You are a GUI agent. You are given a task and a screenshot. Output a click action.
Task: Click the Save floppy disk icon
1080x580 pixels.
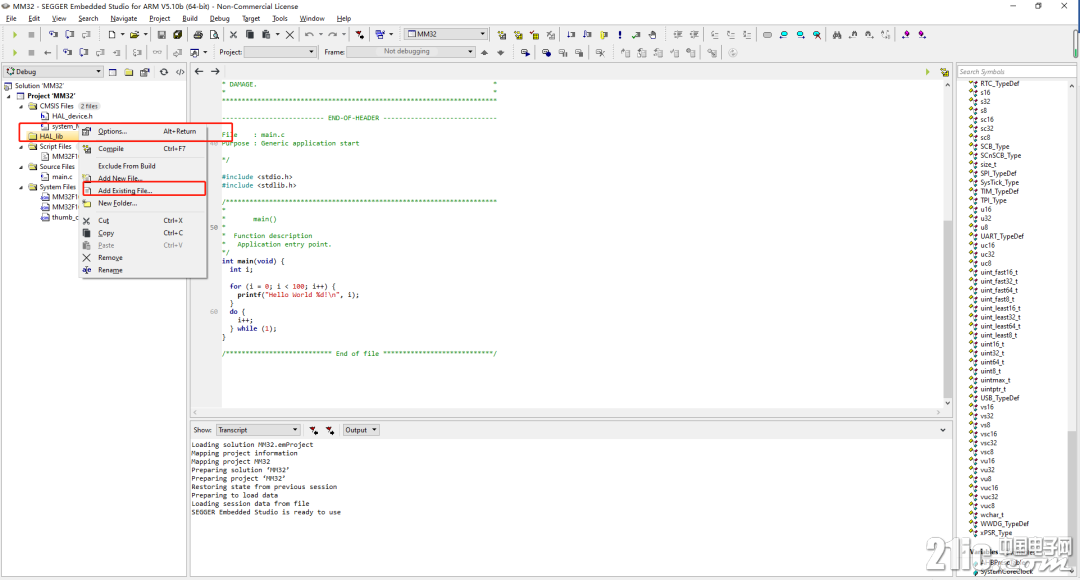pos(161,34)
